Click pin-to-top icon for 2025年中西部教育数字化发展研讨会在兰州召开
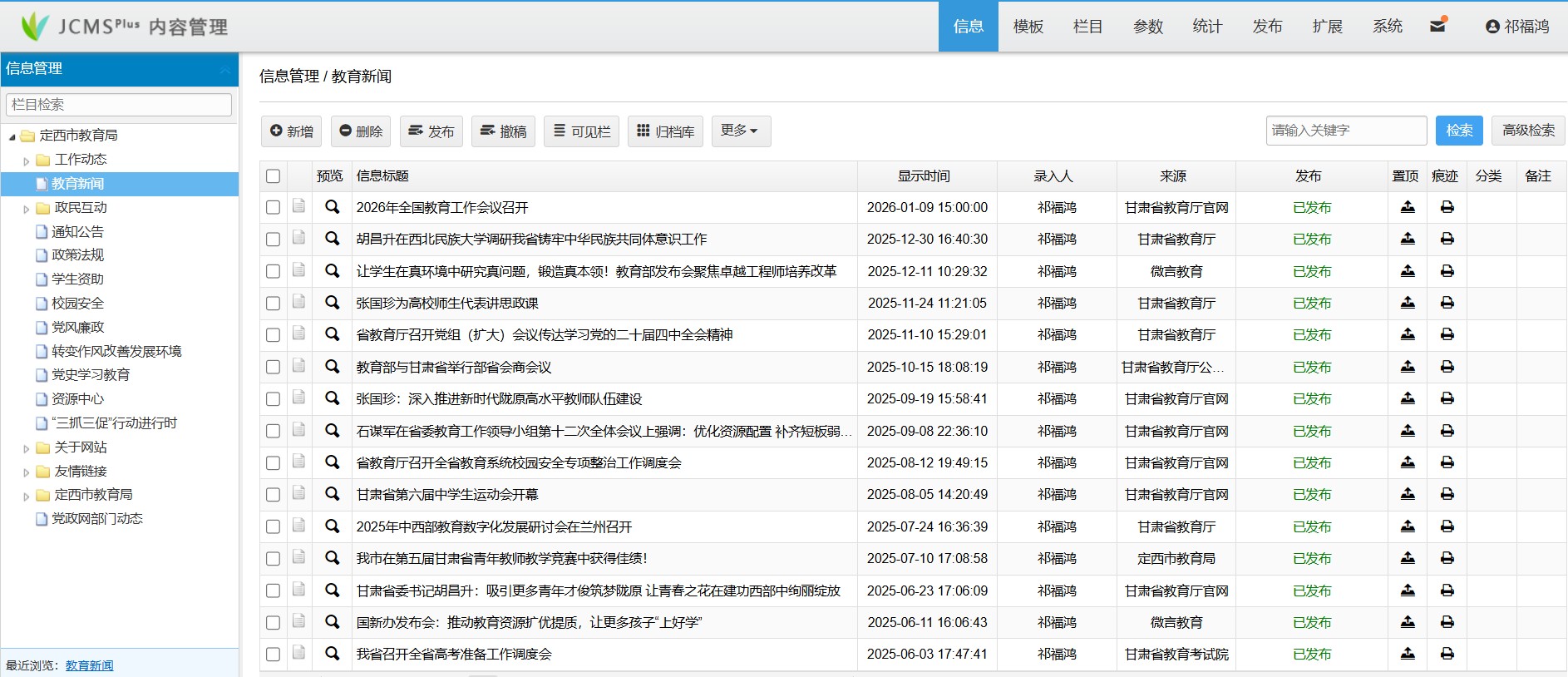This screenshot has width=1568, height=677. tap(1407, 526)
